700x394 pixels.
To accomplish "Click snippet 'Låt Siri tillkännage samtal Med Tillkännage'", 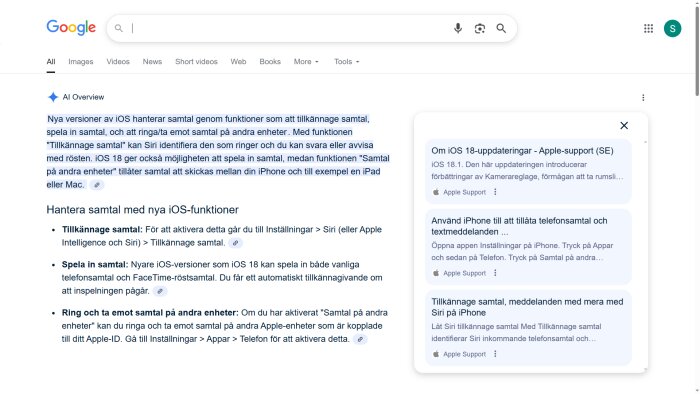I will [516, 327].
